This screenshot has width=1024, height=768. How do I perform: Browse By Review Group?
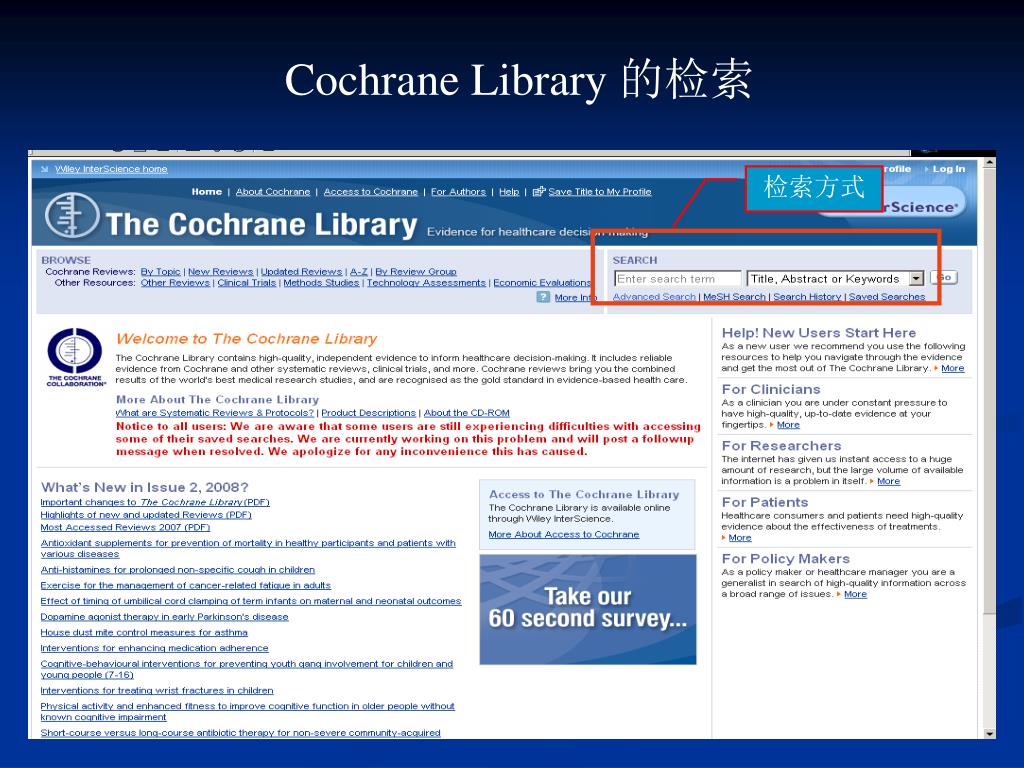[415, 272]
